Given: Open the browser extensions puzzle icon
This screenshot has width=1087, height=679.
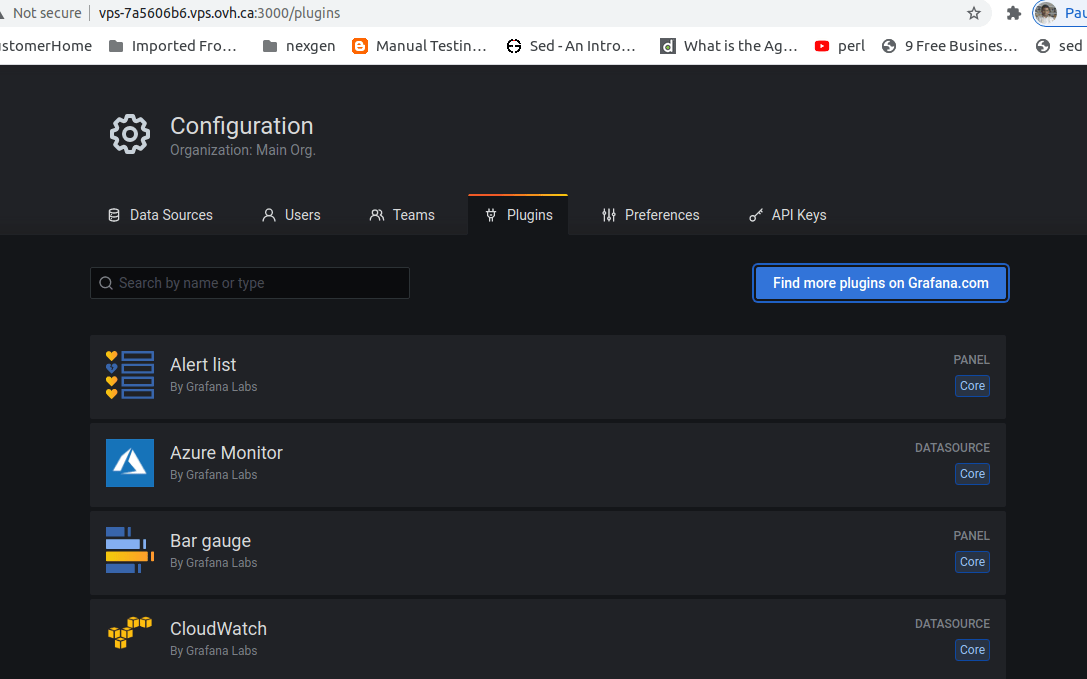Looking at the screenshot, I should 1014,13.
